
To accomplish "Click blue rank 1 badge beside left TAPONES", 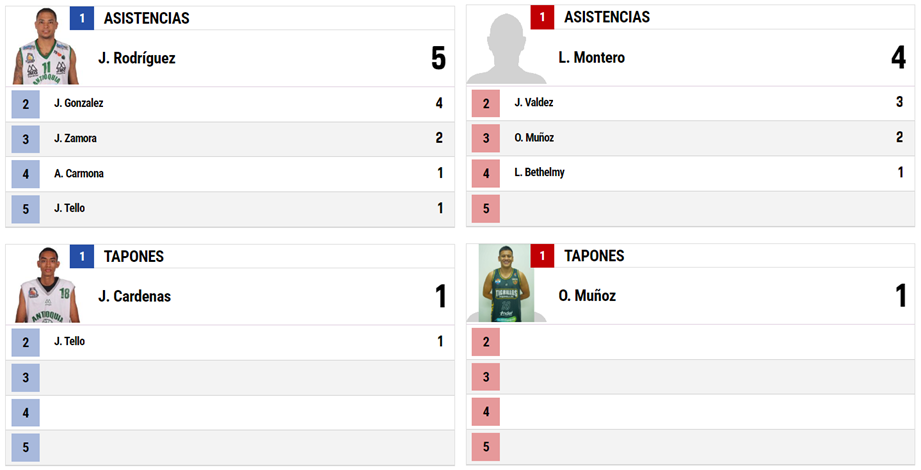I will pyautogui.click(x=82, y=257).
